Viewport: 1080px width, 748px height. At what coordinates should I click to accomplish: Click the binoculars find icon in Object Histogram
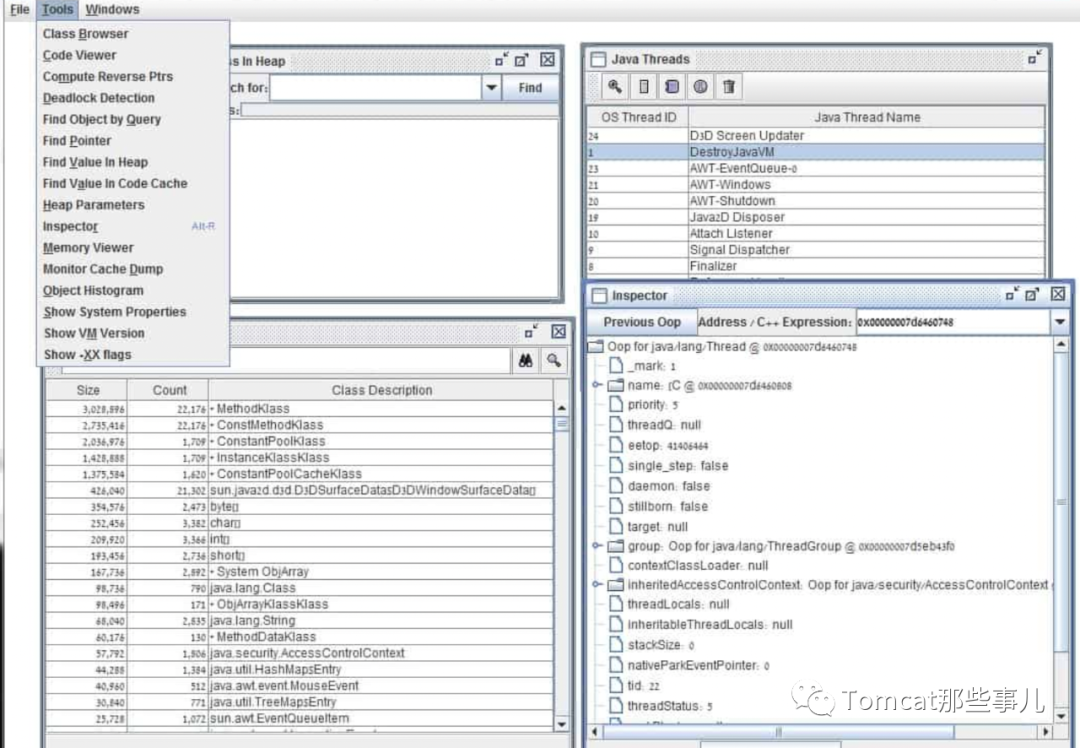point(526,360)
